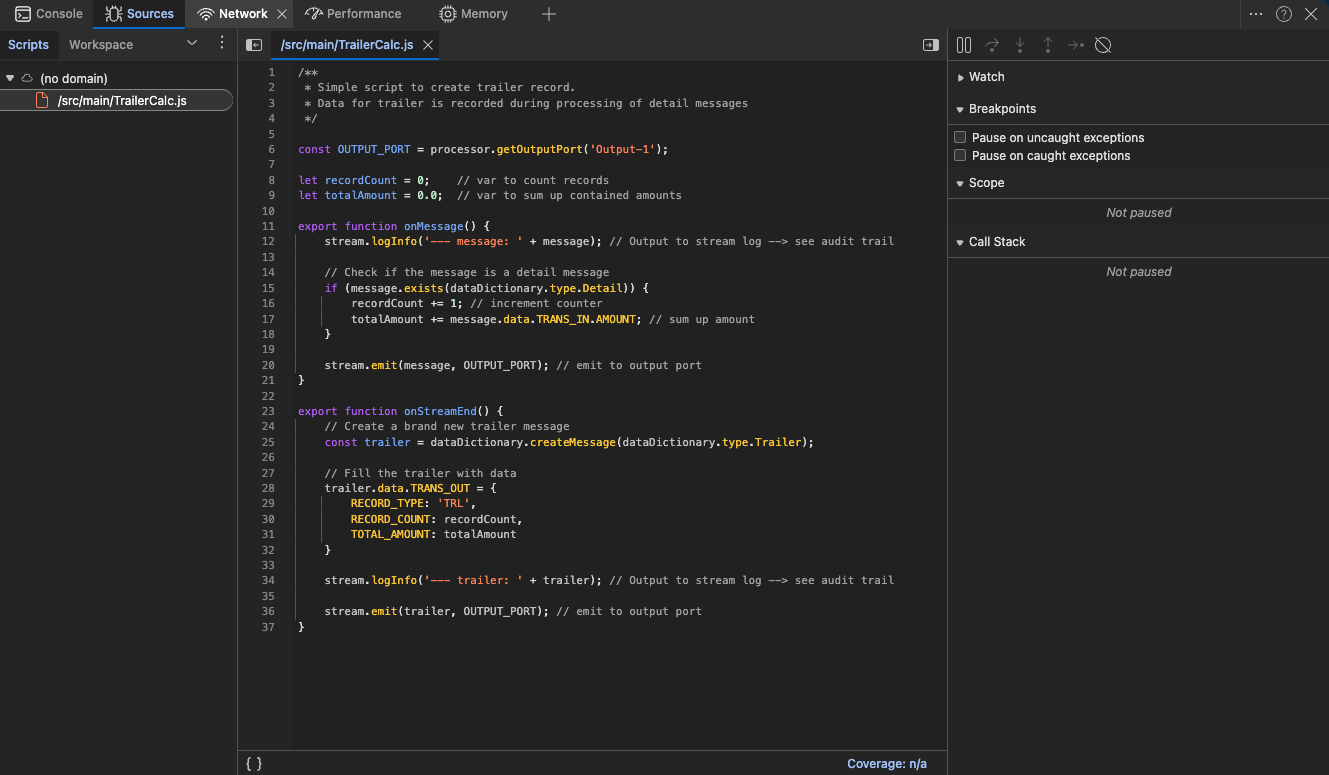1329x775 pixels.
Task: Pretty print the source code
Action: click(x=254, y=763)
